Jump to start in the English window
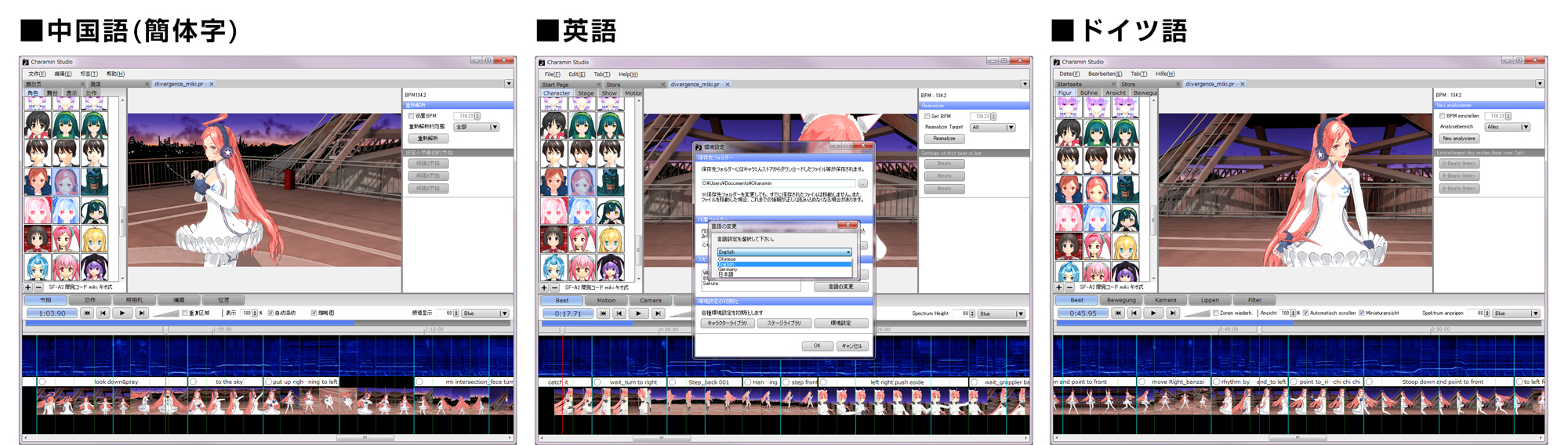Viewport: 1568px width, 445px height. (x=602, y=313)
